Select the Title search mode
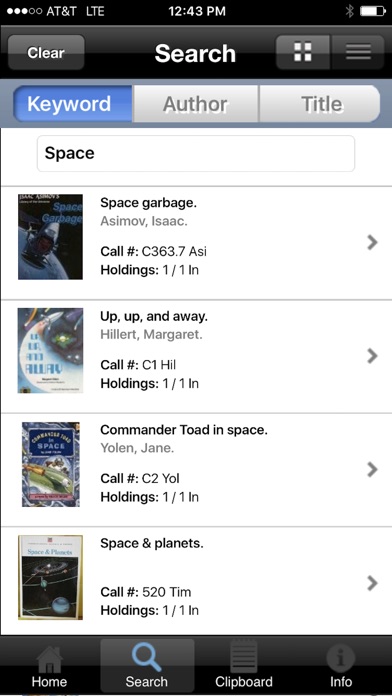The image size is (392, 696). [x=320, y=104]
